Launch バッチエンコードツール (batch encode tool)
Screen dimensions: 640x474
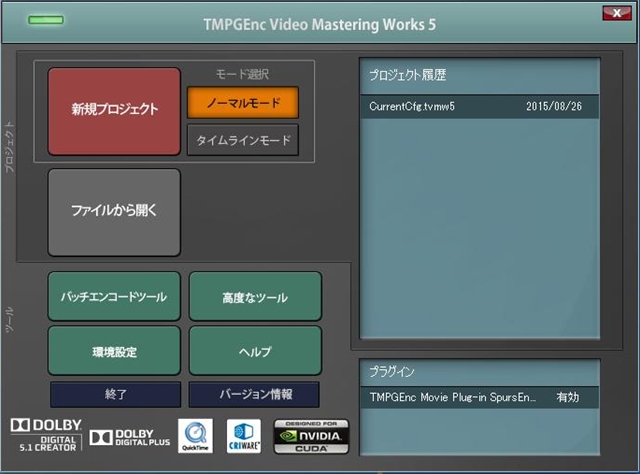114,296
